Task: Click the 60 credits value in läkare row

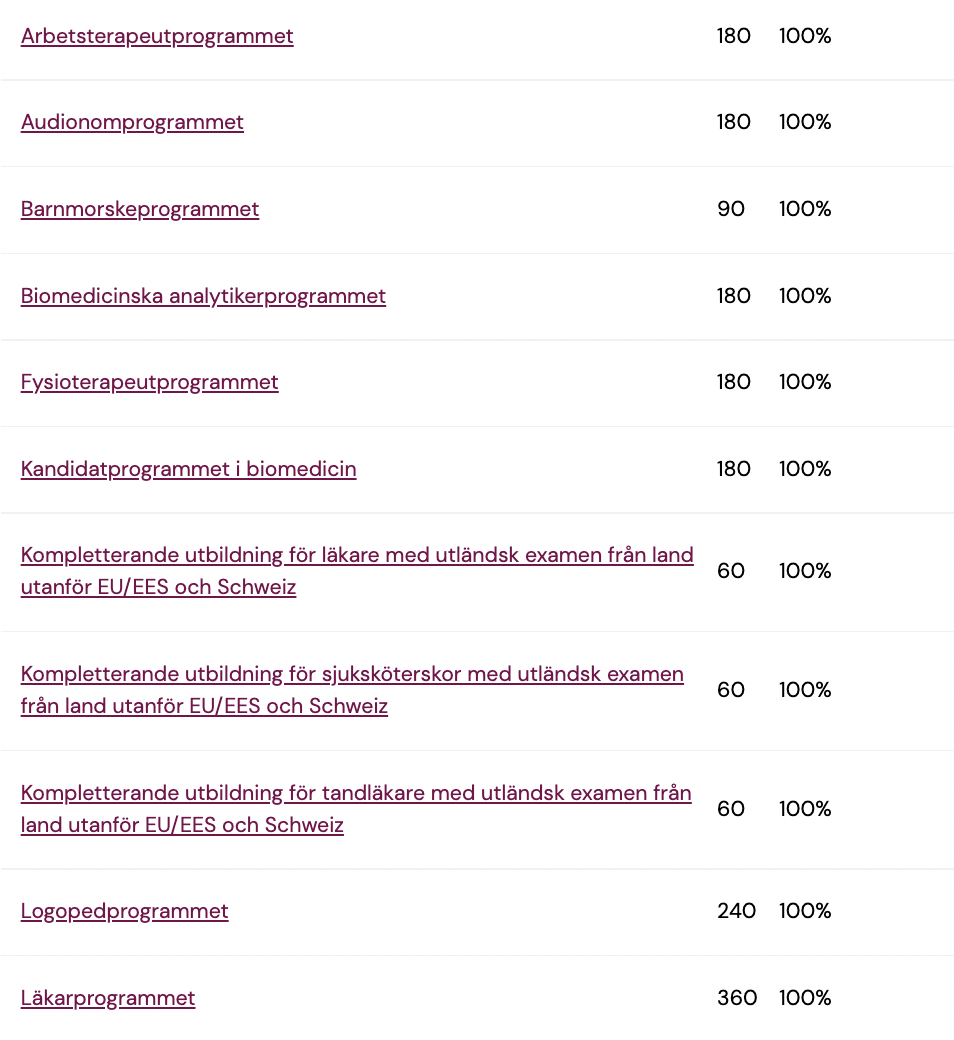Action: pos(731,571)
